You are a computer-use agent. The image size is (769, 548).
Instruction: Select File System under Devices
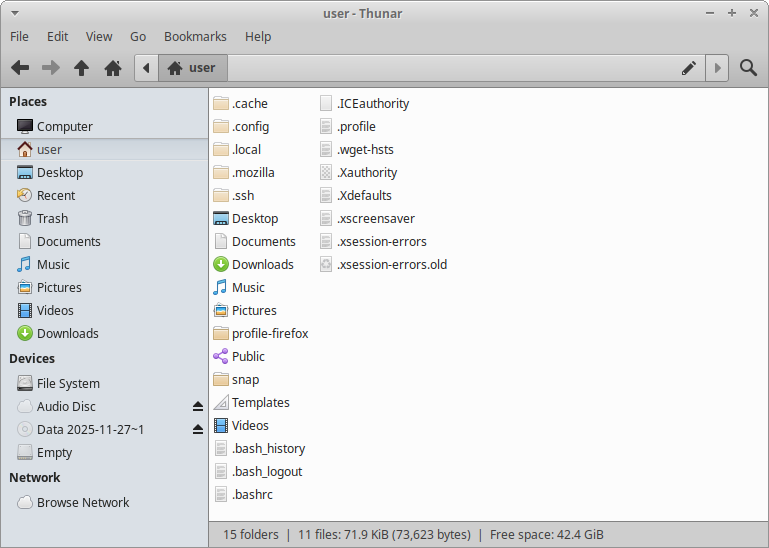click(104, 384)
